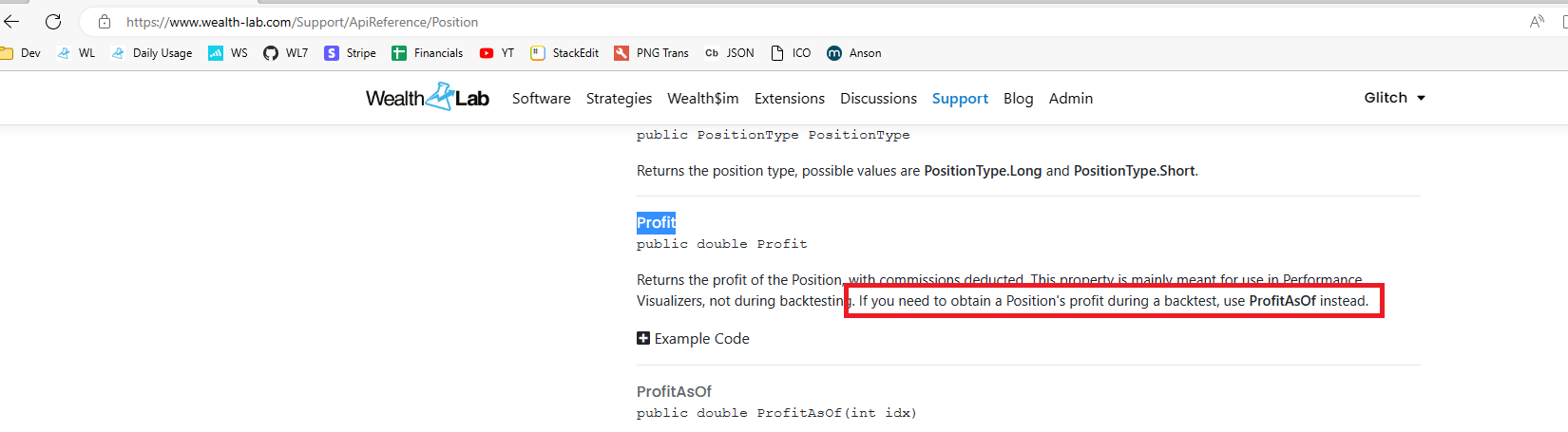Expand the Example Code section
The width and height of the screenshot is (1568, 432).
click(x=693, y=339)
